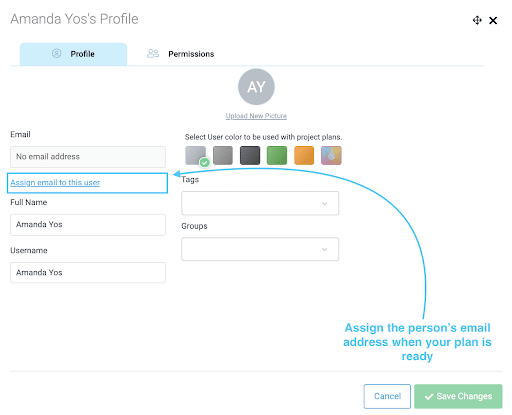Click the Full Name input field
Screen dimensions: 512x415
[88, 225]
